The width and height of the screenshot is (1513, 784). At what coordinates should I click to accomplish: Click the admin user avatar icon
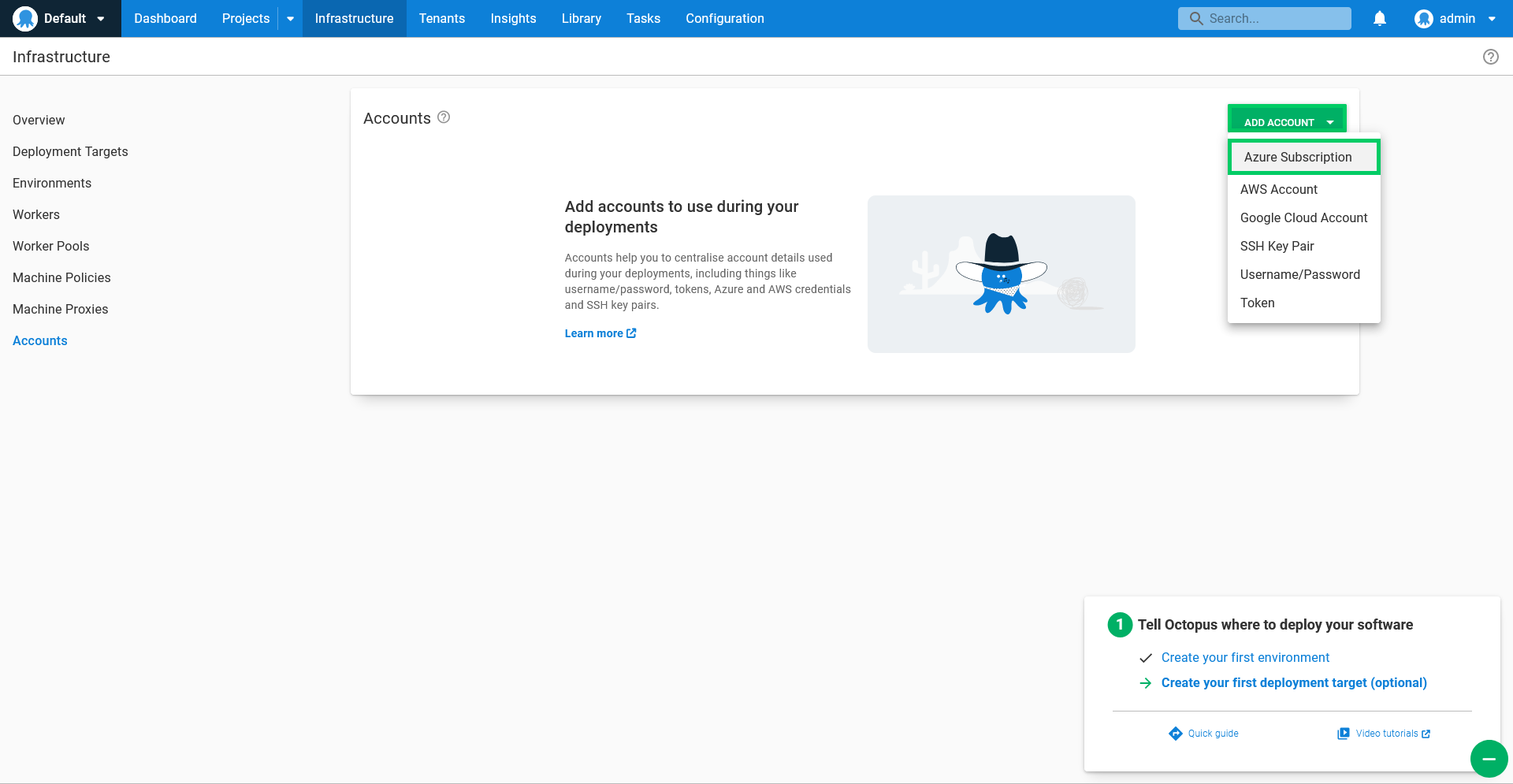(1423, 18)
